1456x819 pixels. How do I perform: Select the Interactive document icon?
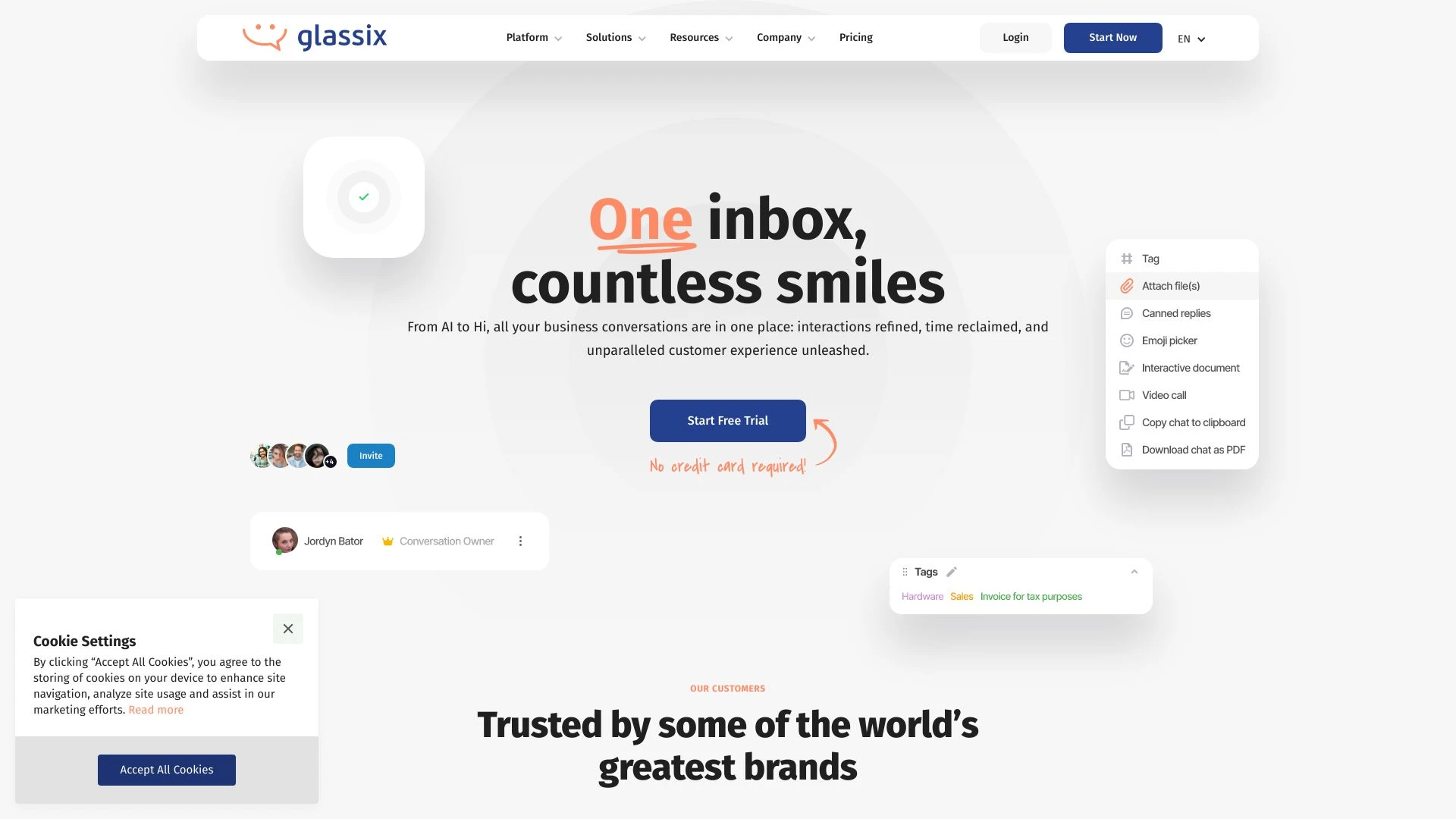click(1126, 367)
